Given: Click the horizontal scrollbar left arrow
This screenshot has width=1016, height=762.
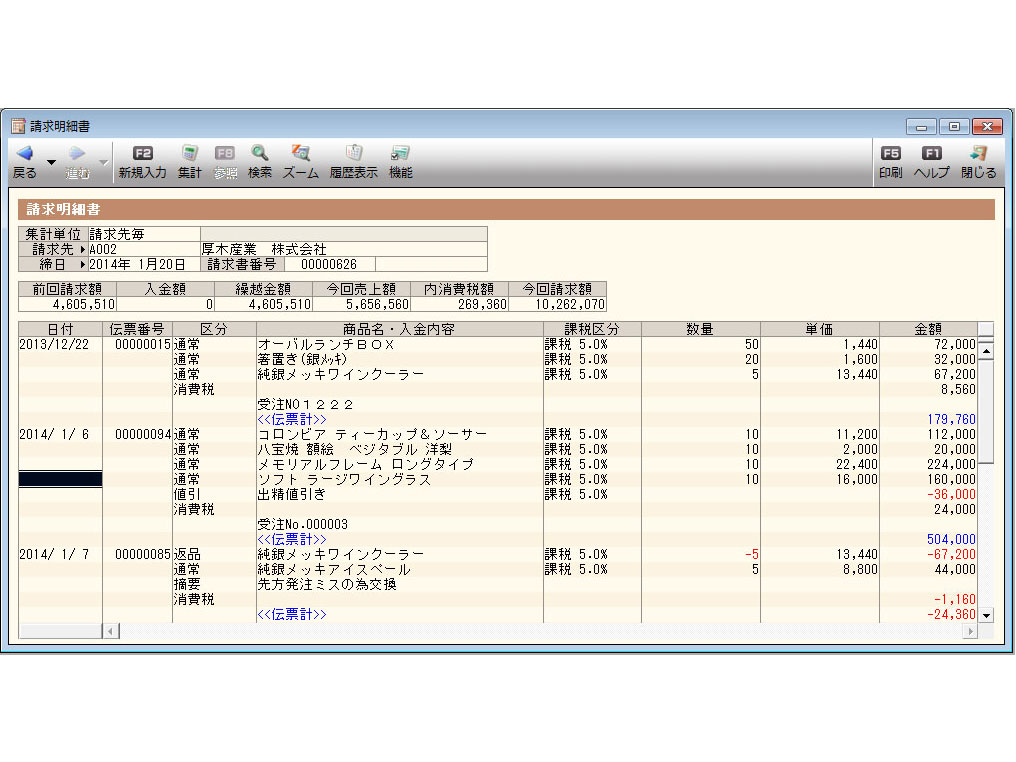Looking at the screenshot, I should (x=110, y=631).
